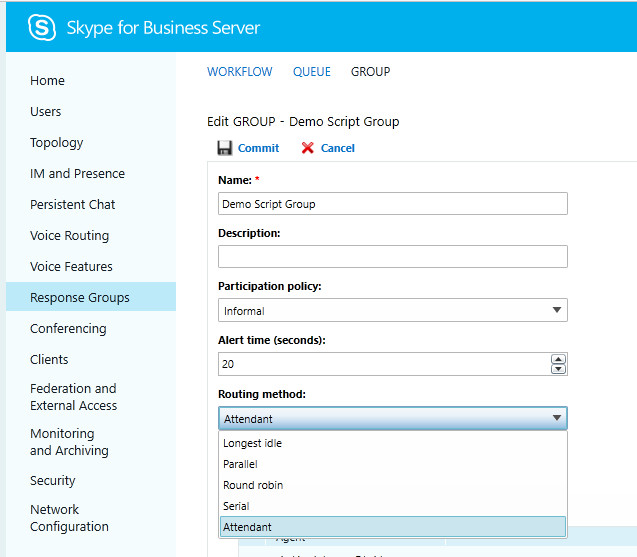Screen dimensions: 637x557
Task: Click the Name input field
Action: (392, 204)
